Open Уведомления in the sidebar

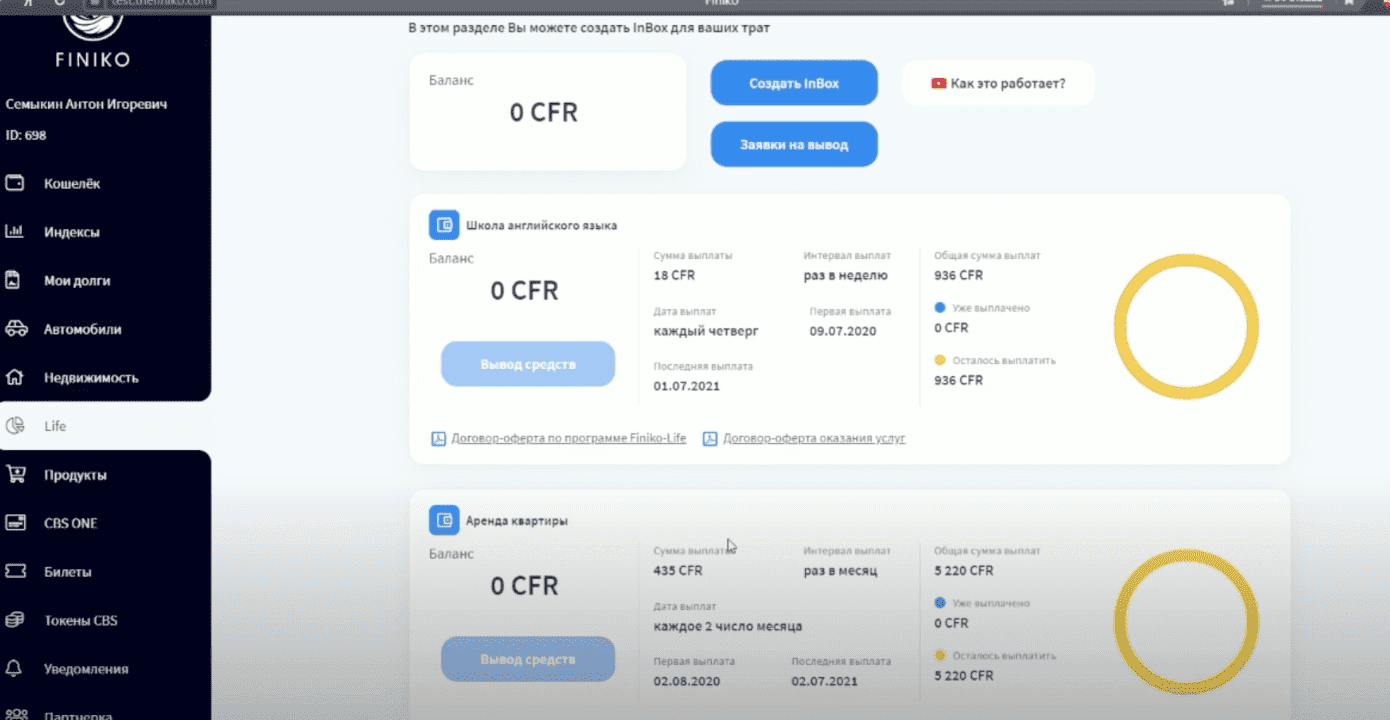(86, 669)
